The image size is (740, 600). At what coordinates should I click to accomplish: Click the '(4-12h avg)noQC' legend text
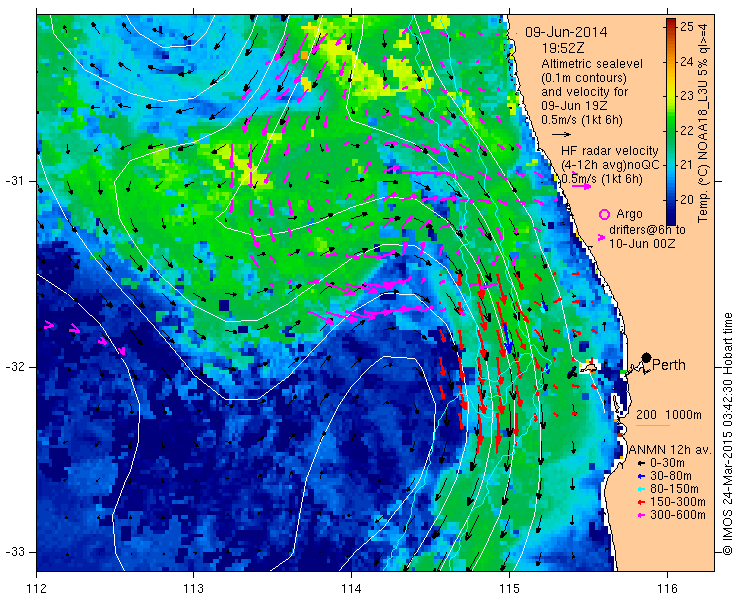(x=611, y=165)
